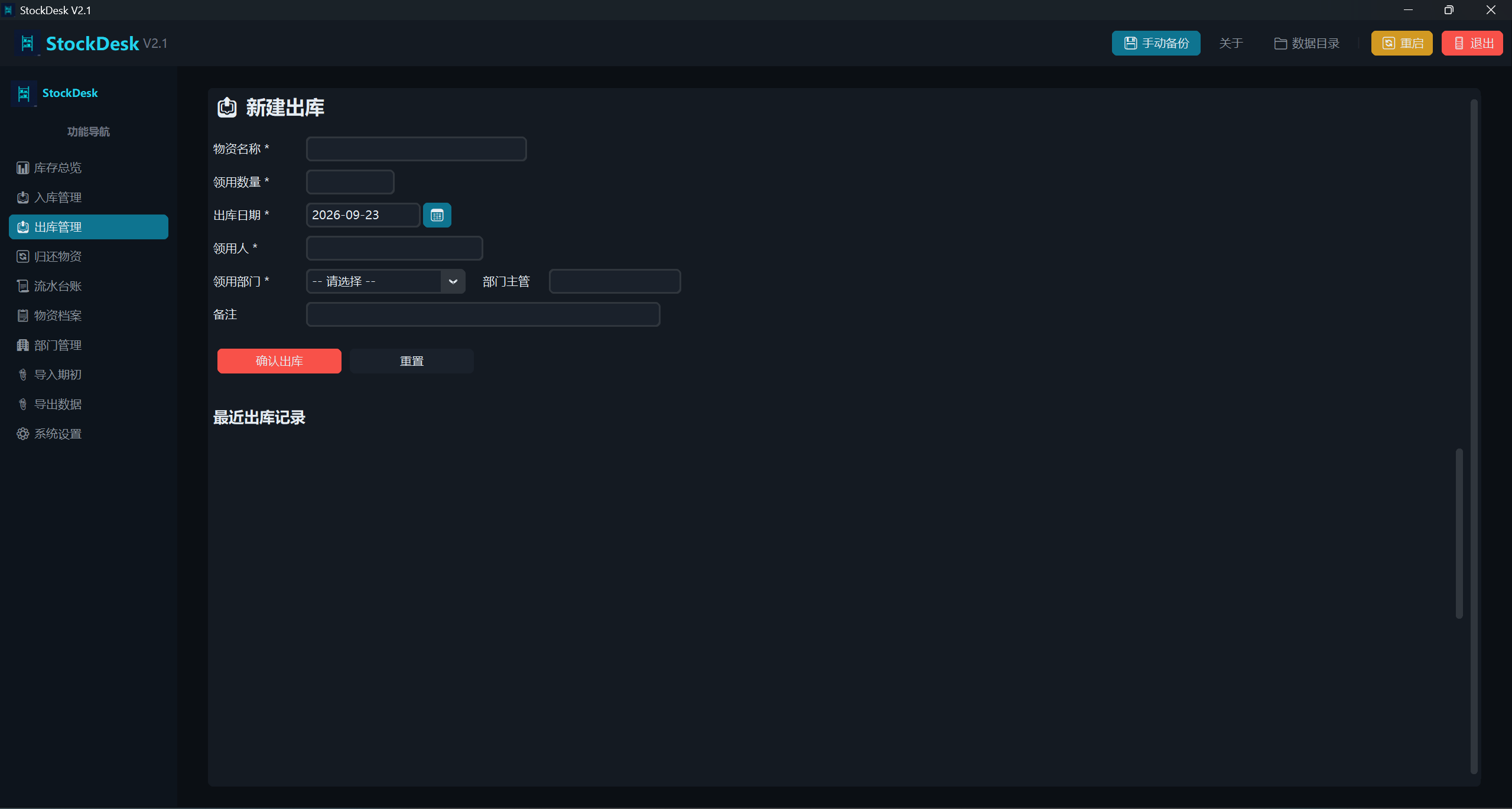Open 流水台账 ledger icon in sidebar
Image resolution: width=1512 pixels, height=809 pixels.
[x=22, y=286]
